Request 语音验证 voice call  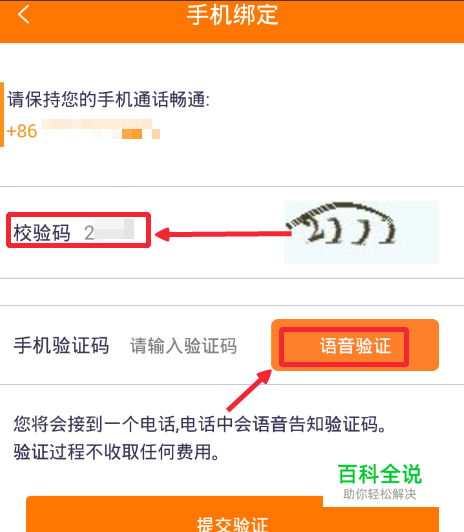click(355, 345)
